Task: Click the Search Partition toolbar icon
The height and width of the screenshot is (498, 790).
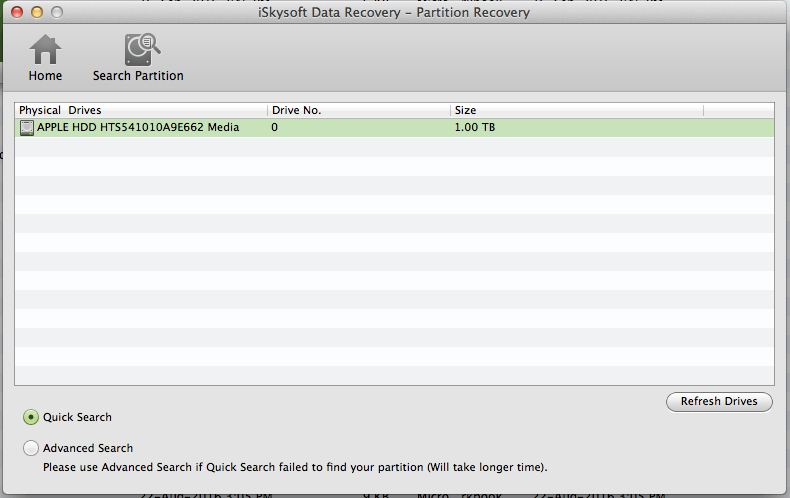Action: point(142,49)
